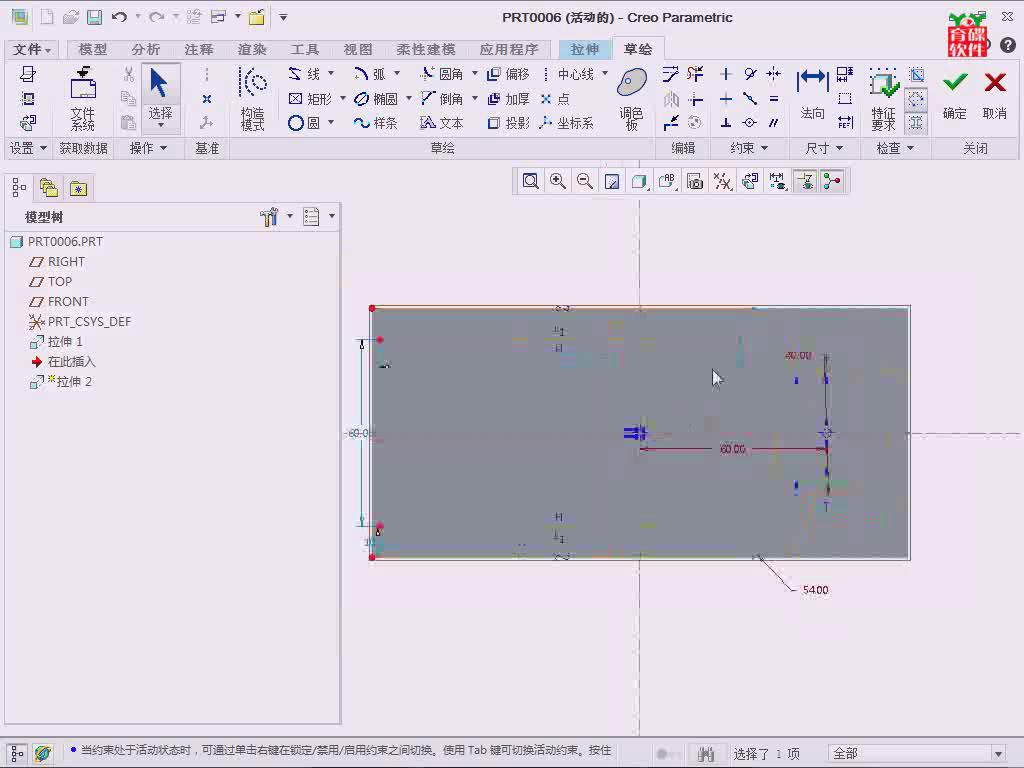
Task: Choose the Rectangle sketch tool
Action: (310, 99)
